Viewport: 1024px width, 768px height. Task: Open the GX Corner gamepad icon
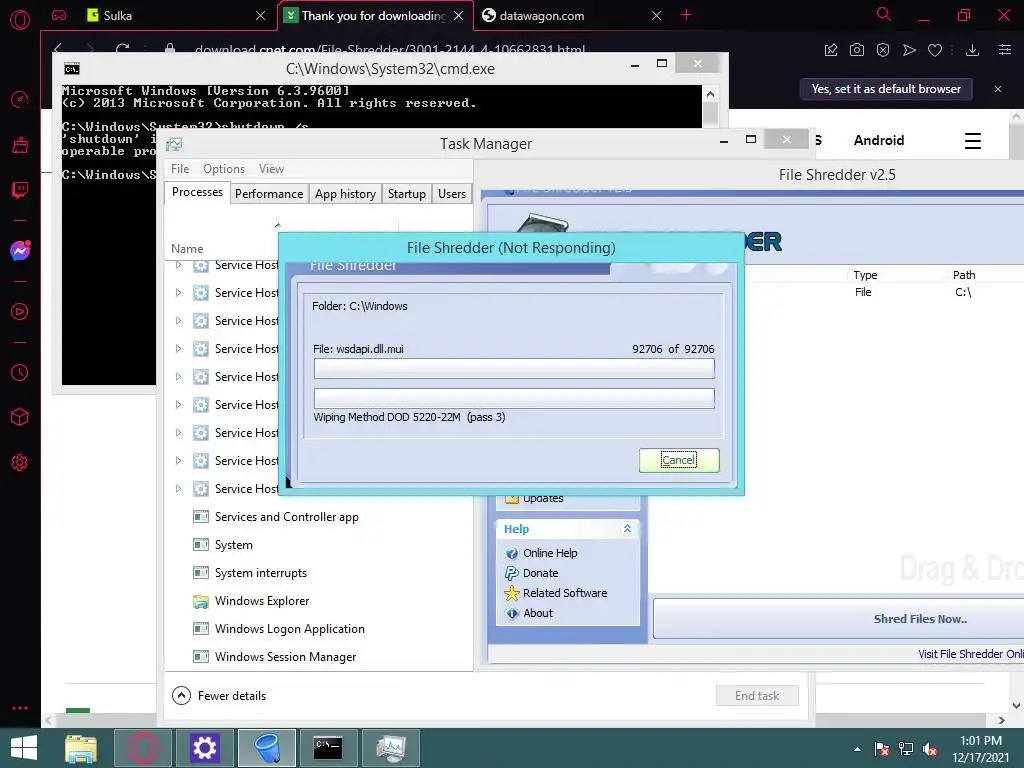(59, 15)
